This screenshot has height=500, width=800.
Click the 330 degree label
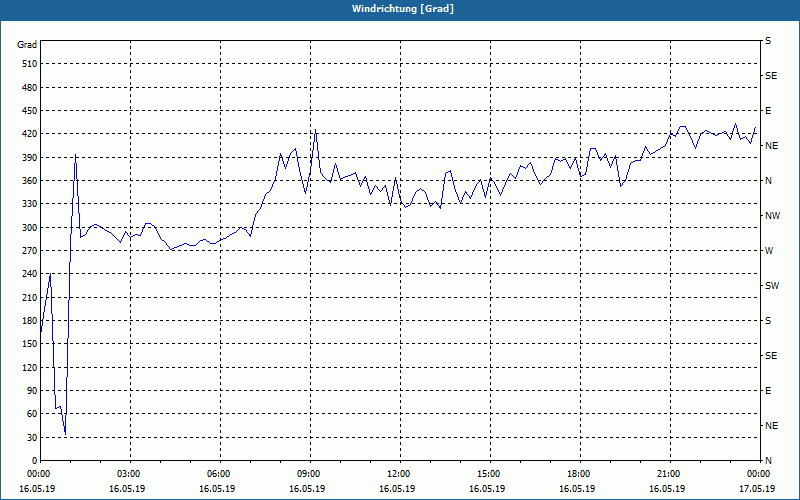pos(30,204)
